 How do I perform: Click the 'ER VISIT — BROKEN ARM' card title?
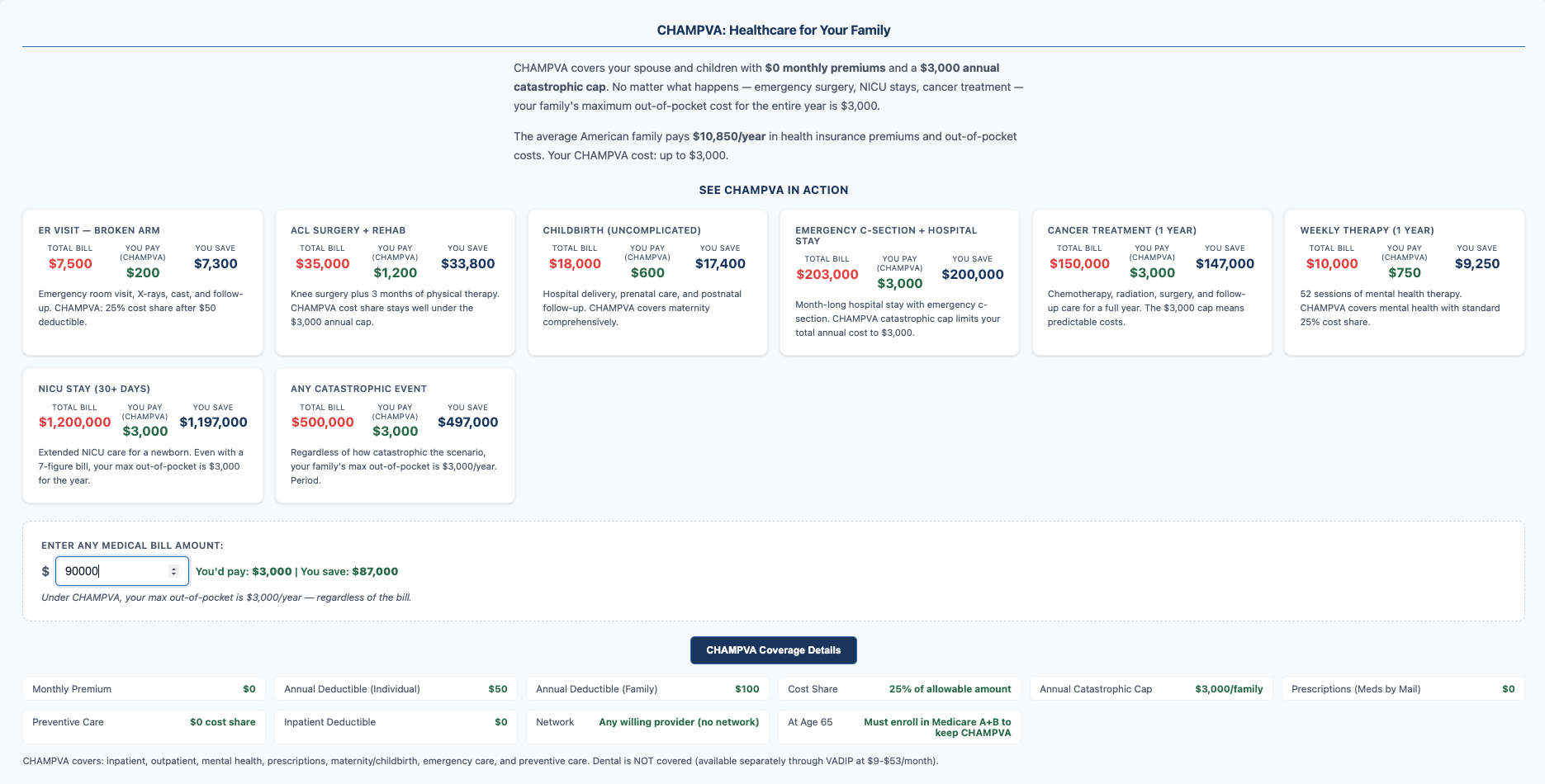tap(99, 230)
